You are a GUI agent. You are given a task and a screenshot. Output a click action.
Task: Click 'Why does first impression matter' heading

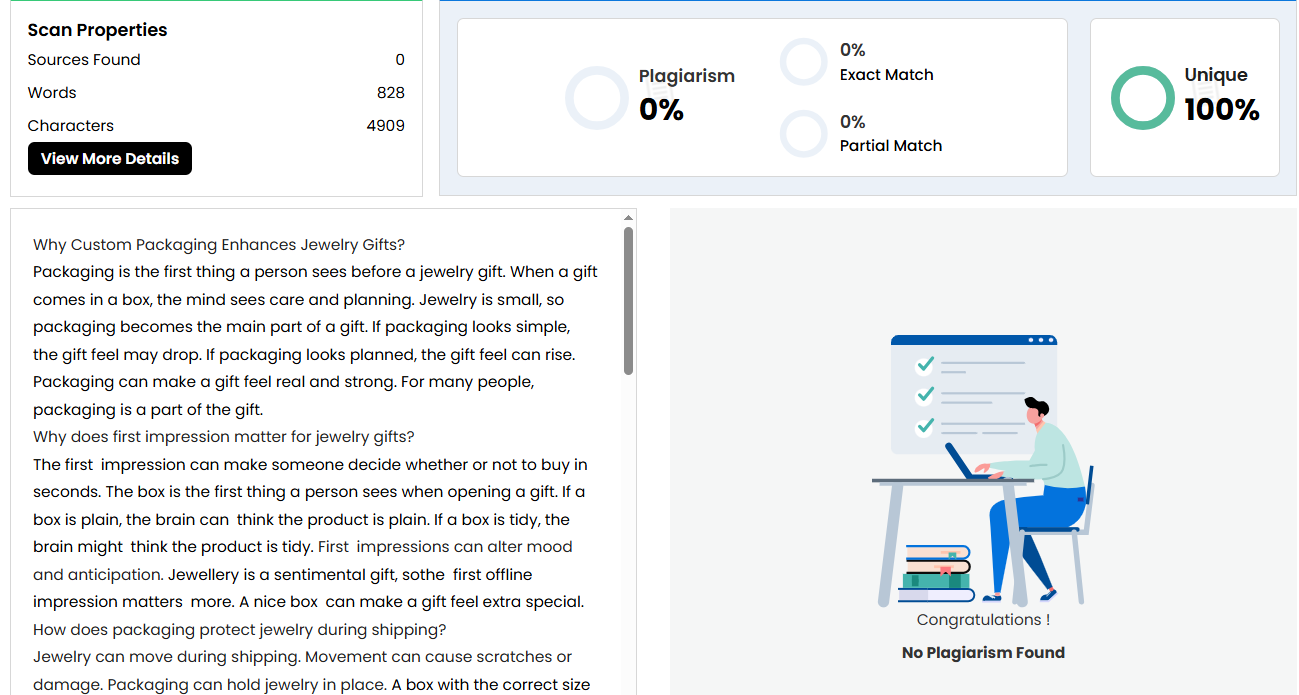(223, 437)
